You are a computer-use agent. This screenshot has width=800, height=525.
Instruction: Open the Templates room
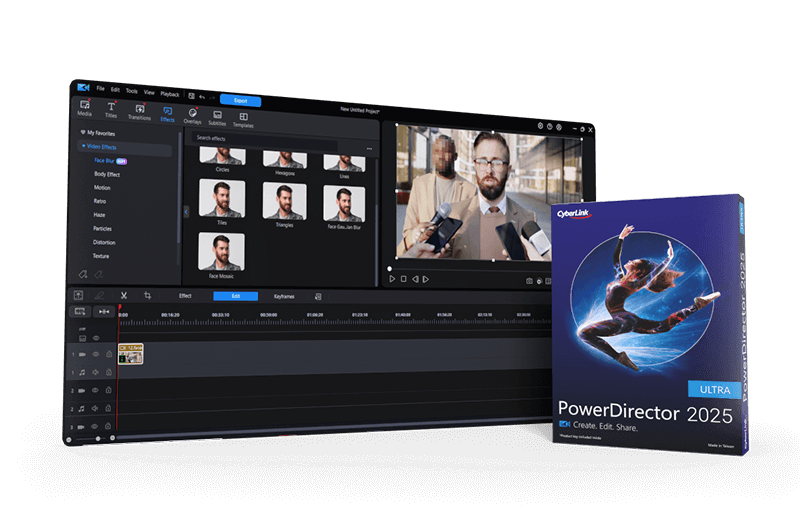coord(243,120)
